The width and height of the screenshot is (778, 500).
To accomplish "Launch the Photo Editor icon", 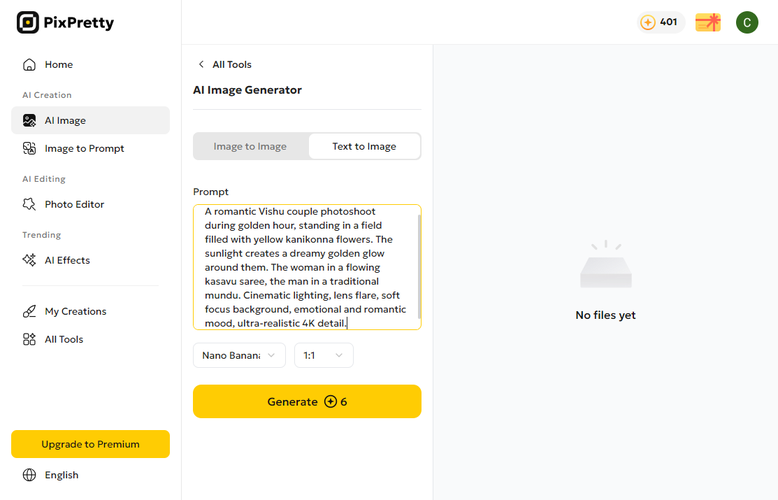I will (29, 205).
